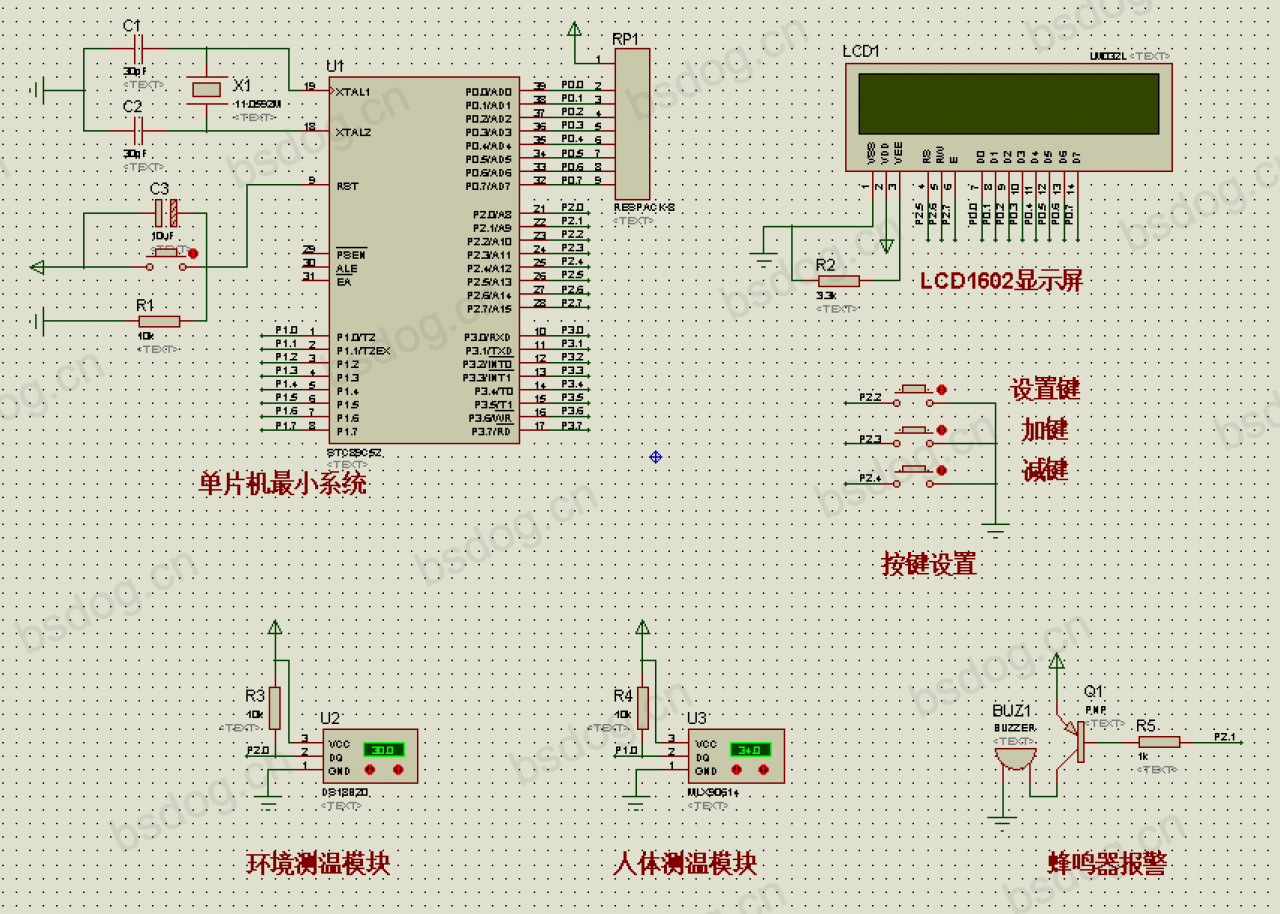This screenshot has height=914, width=1280.
Task: Click the P2.2 push button cap
Action: pyautogui.click(x=915, y=389)
